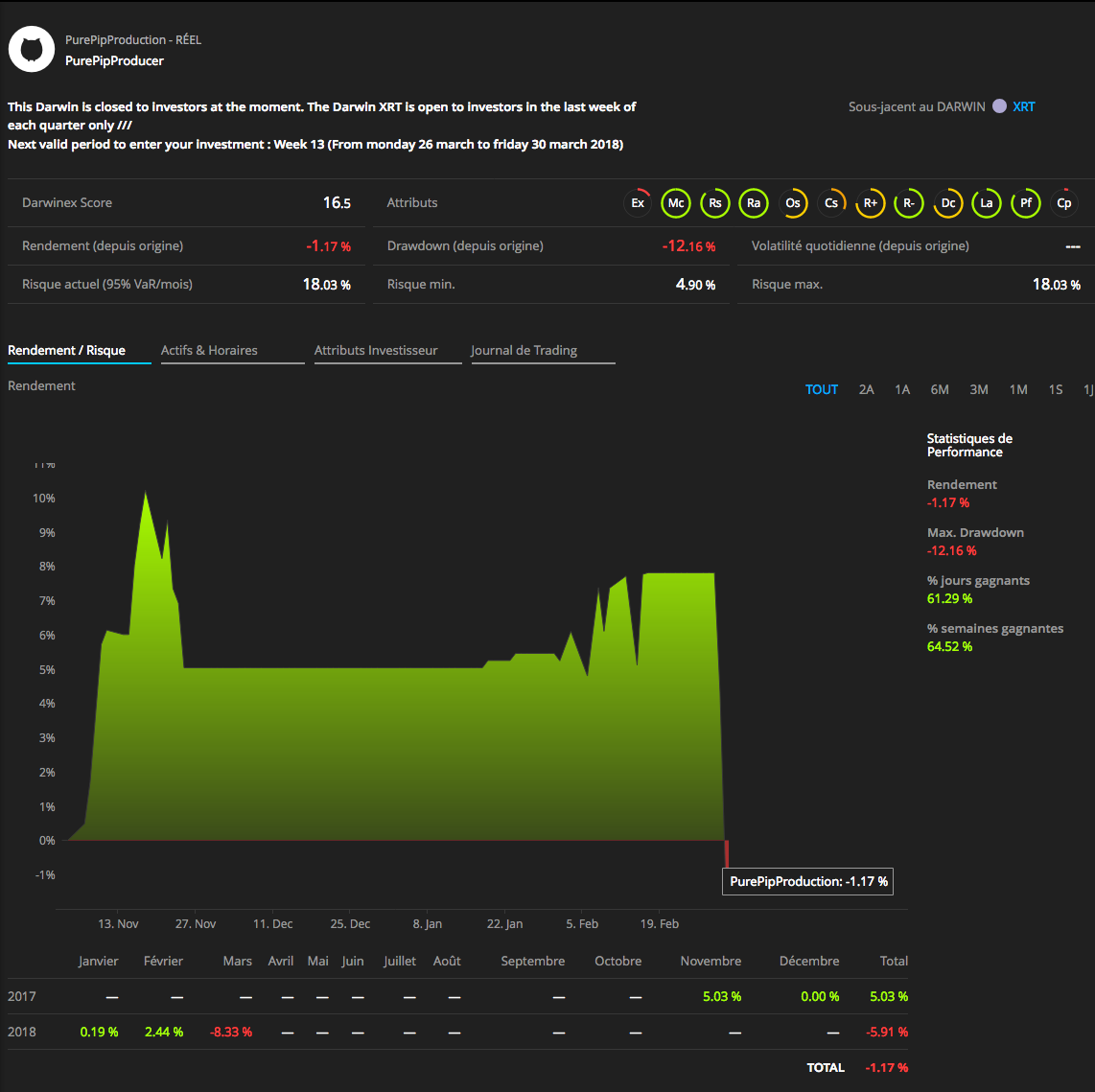Switch to Actifs & Horaires tab
1095x1092 pixels.
click(209, 351)
